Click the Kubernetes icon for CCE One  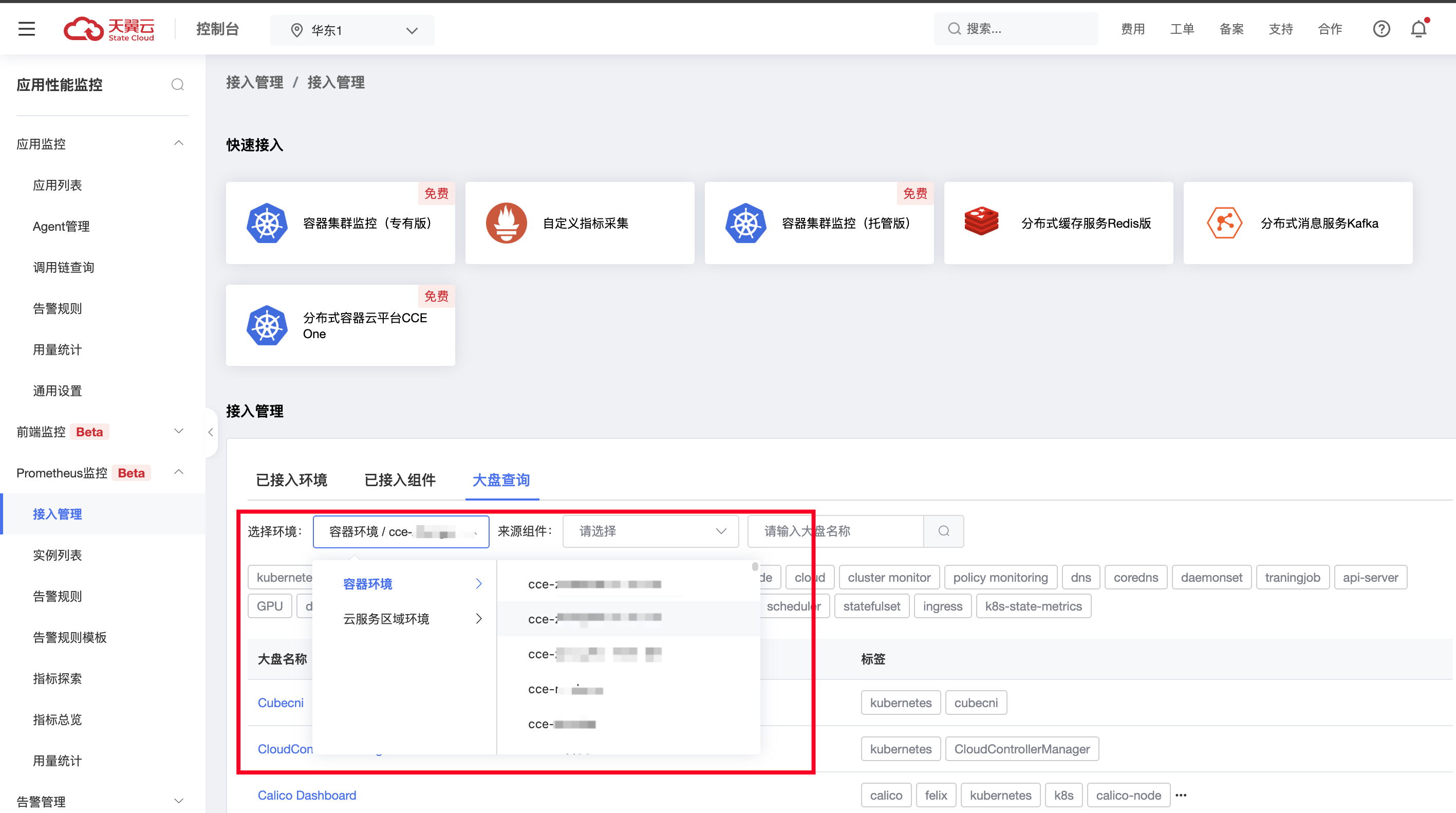[x=267, y=326]
